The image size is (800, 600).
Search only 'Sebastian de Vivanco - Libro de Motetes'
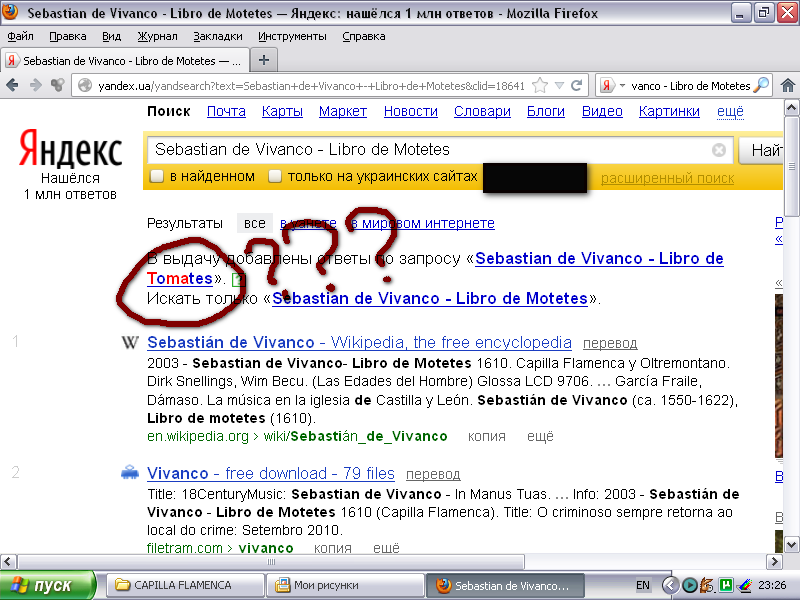coord(430,298)
